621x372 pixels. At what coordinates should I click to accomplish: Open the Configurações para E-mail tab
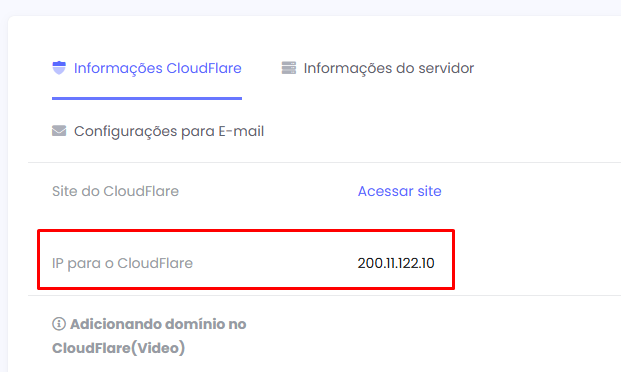(169, 131)
